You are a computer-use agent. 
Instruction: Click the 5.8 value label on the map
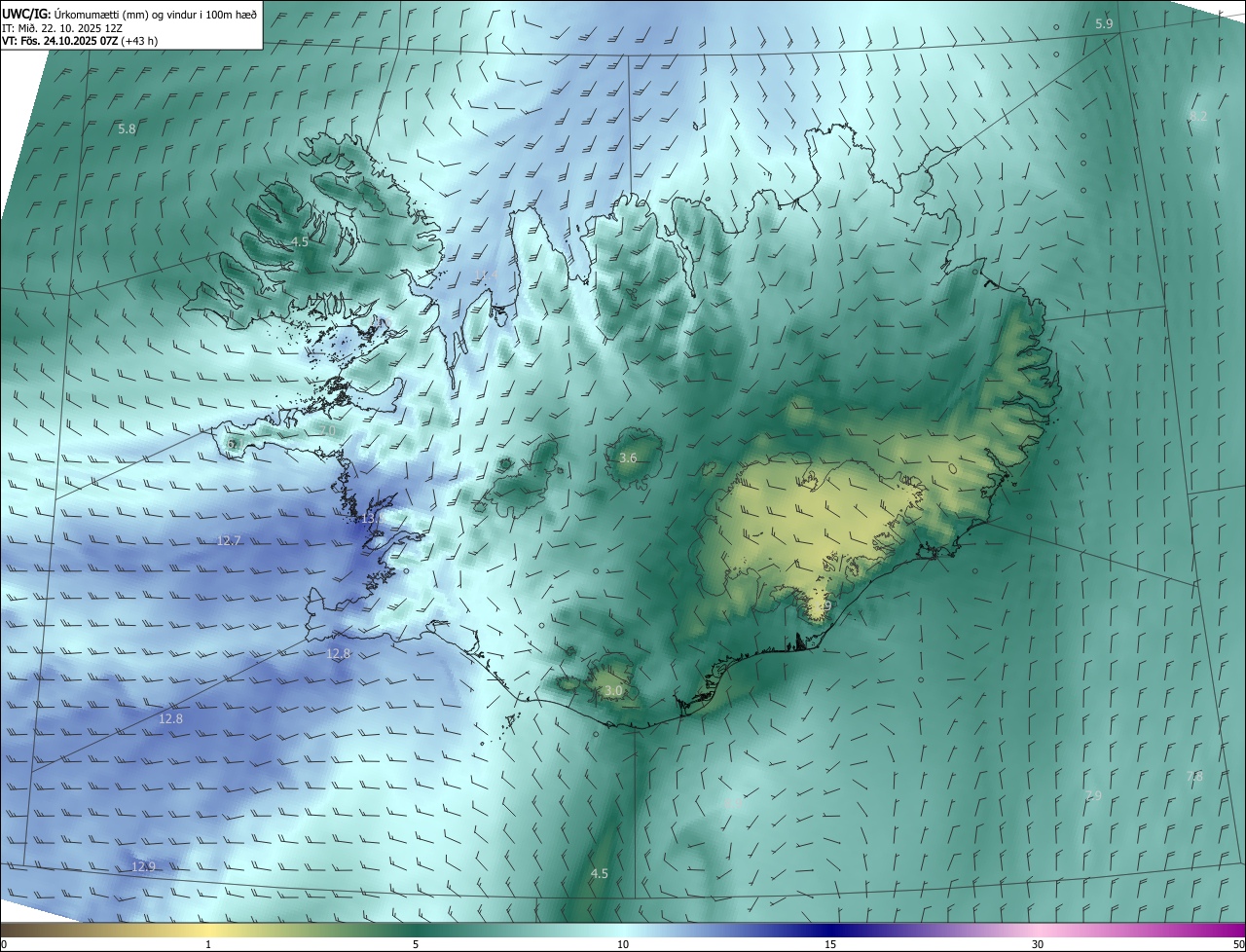(x=127, y=129)
